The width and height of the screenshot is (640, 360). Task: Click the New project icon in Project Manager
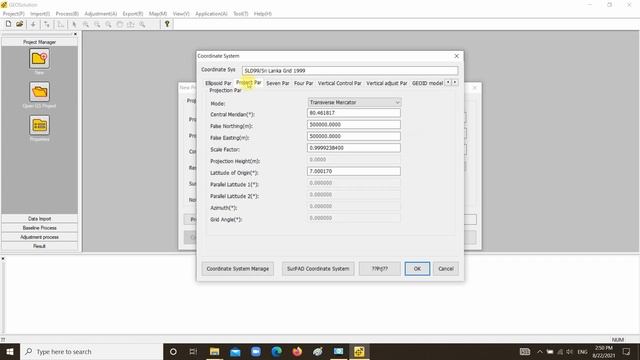(x=39, y=59)
